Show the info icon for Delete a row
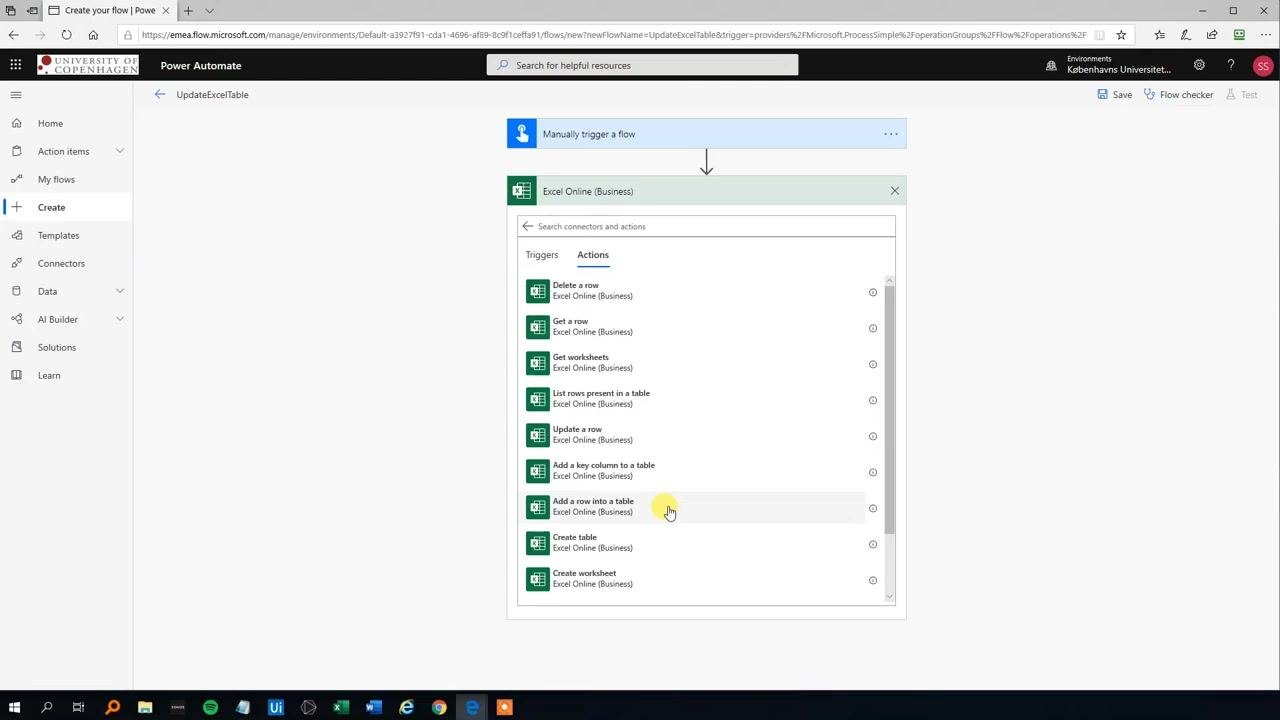This screenshot has width=1280, height=720. (x=873, y=293)
